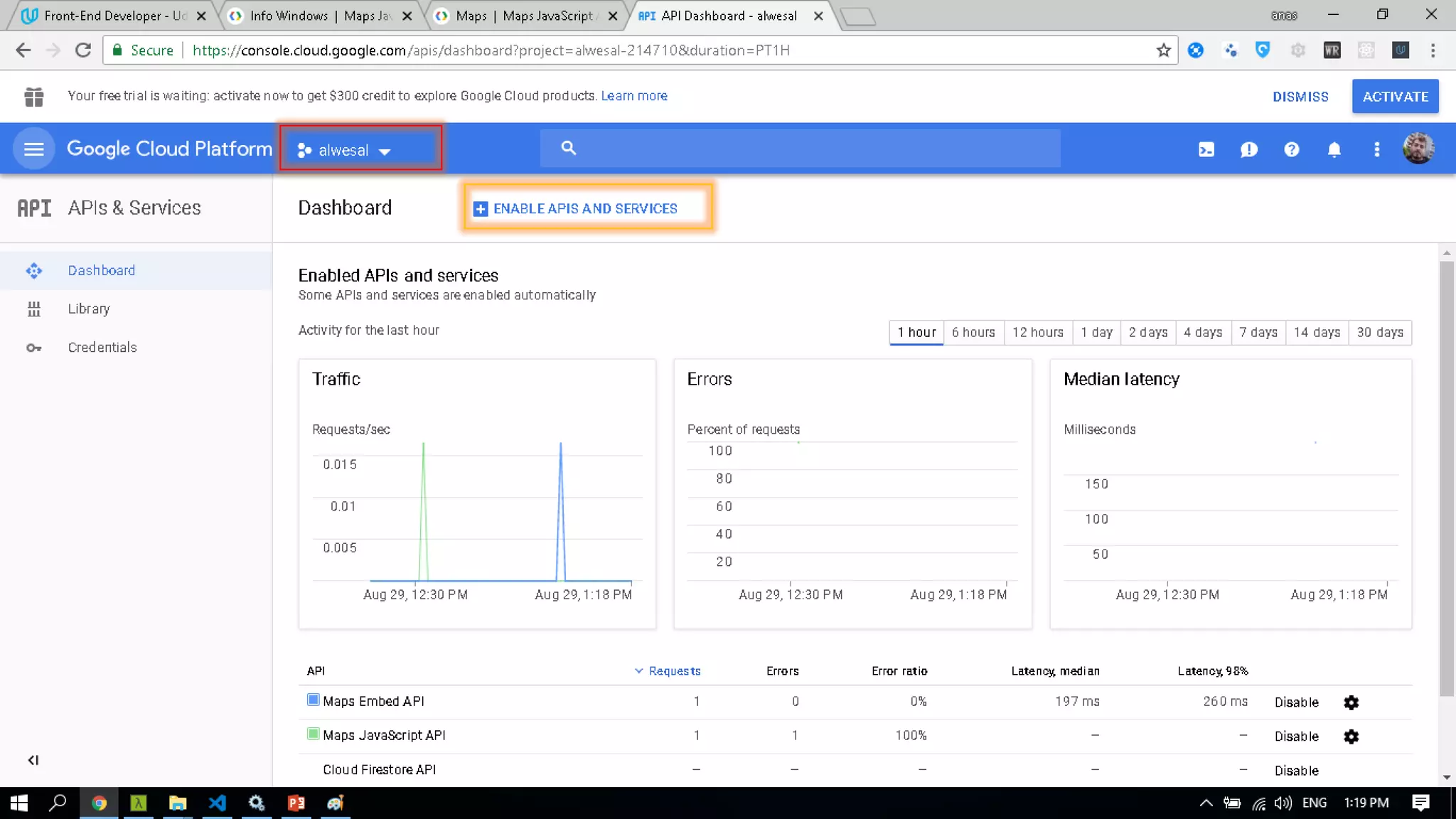Click the Cloud Platform search field
This screenshot has width=1456, height=819.
click(810, 148)
